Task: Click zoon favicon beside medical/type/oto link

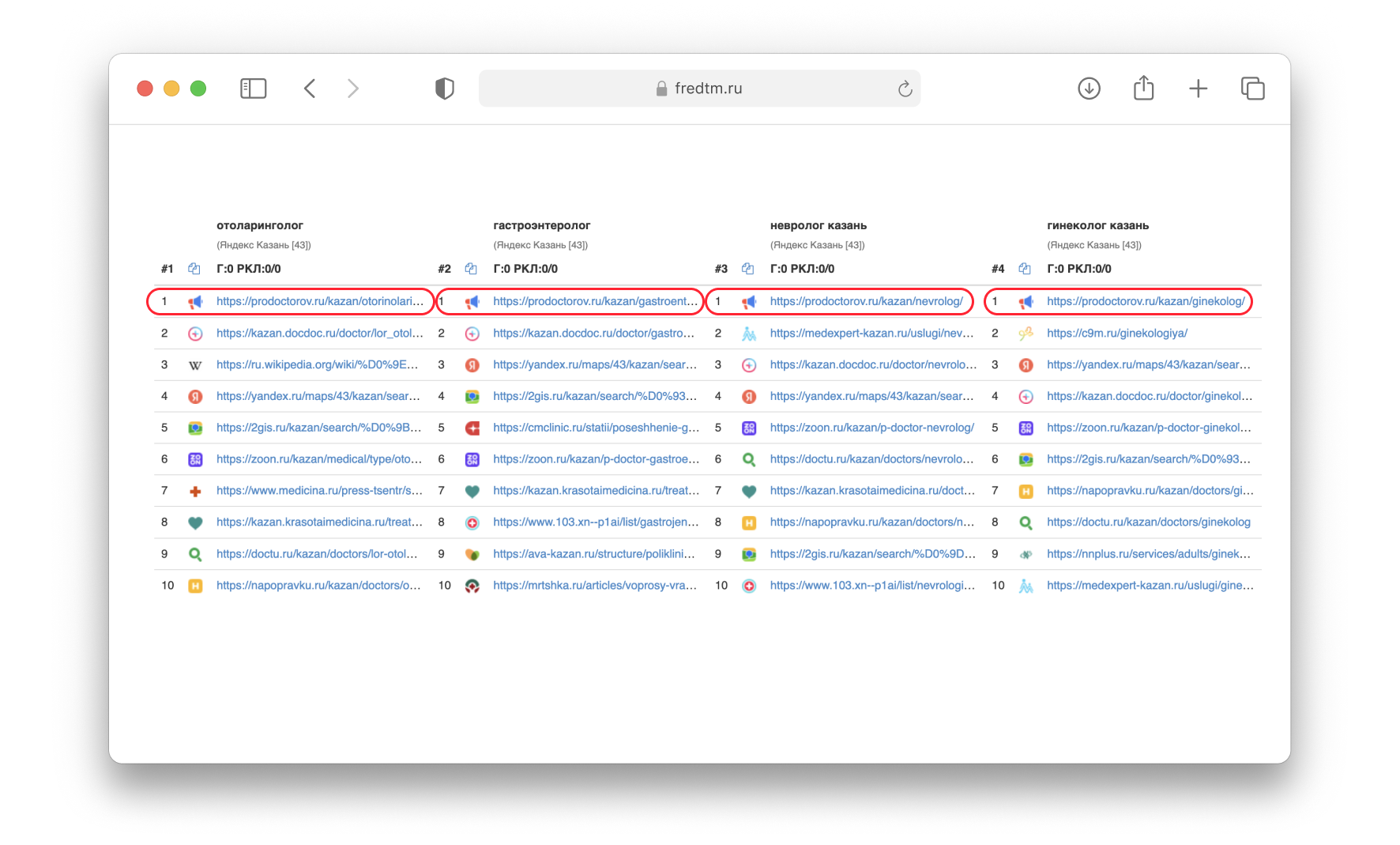Action: [195, 459]
